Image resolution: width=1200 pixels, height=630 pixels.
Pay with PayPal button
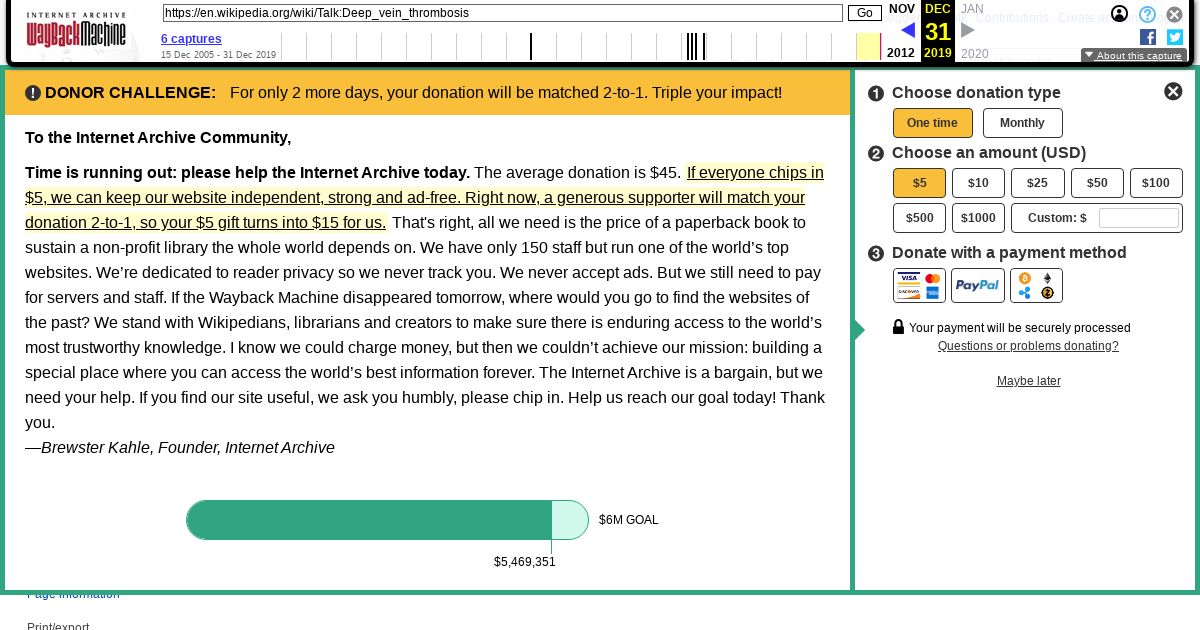tap(977, 285)
